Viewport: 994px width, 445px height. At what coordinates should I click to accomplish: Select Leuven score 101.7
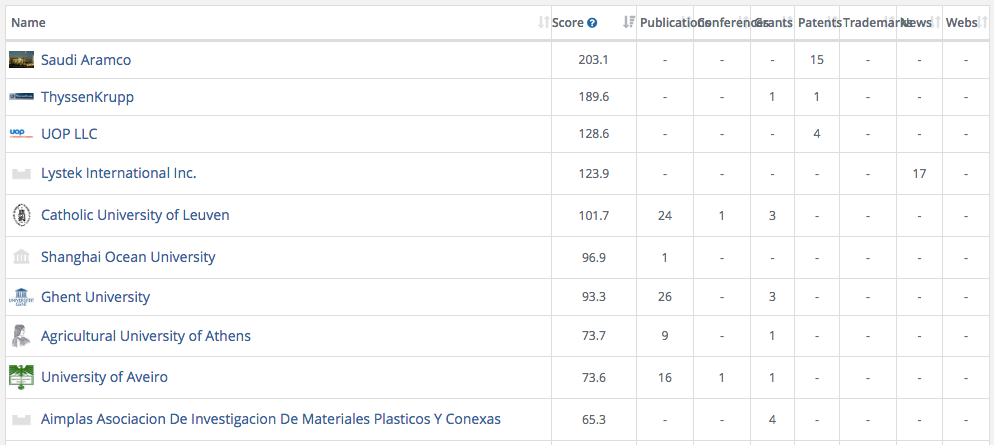point(593,215)
